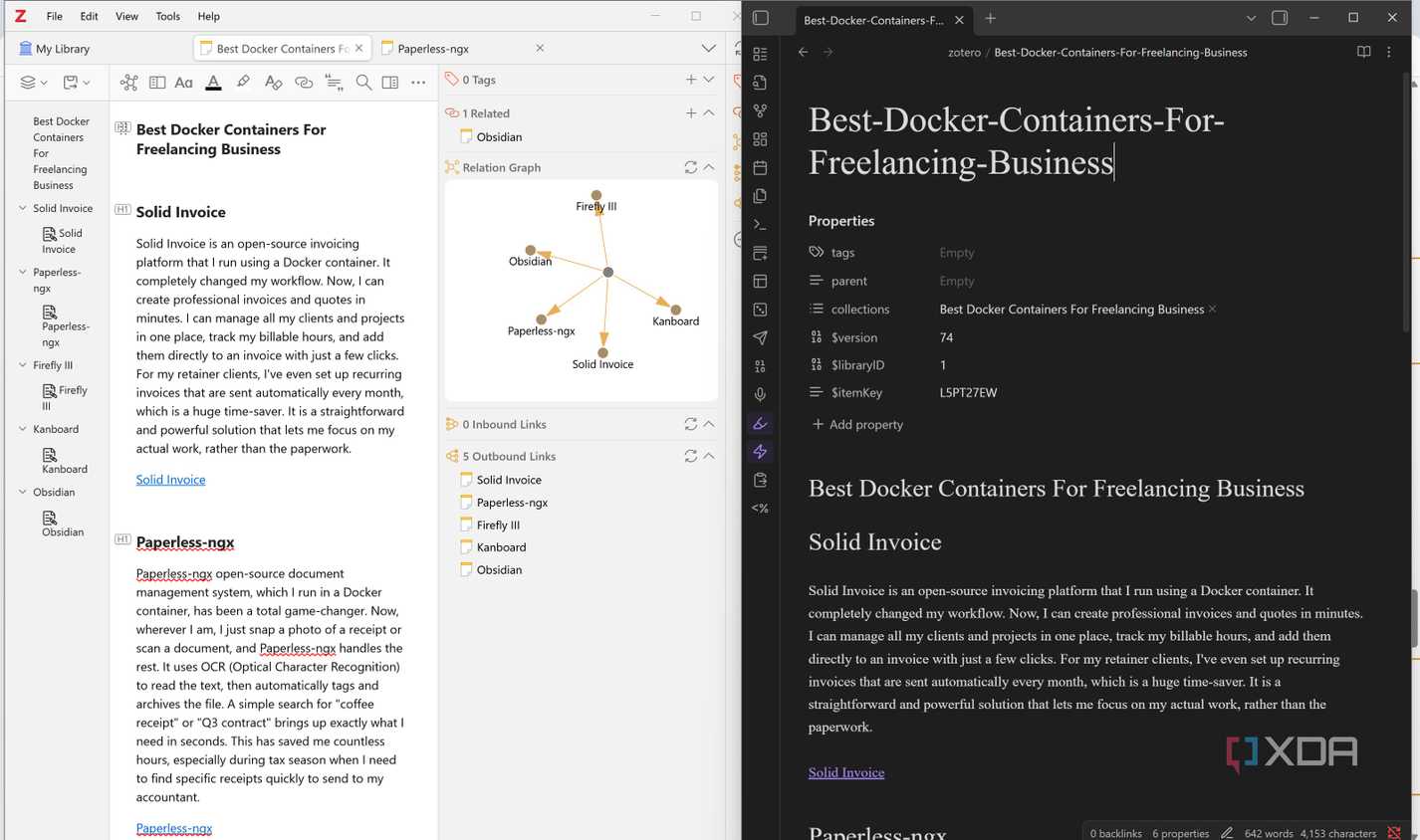
Task: Click the Solid Invoice link in Obsidian note
Action: (846, 772)
